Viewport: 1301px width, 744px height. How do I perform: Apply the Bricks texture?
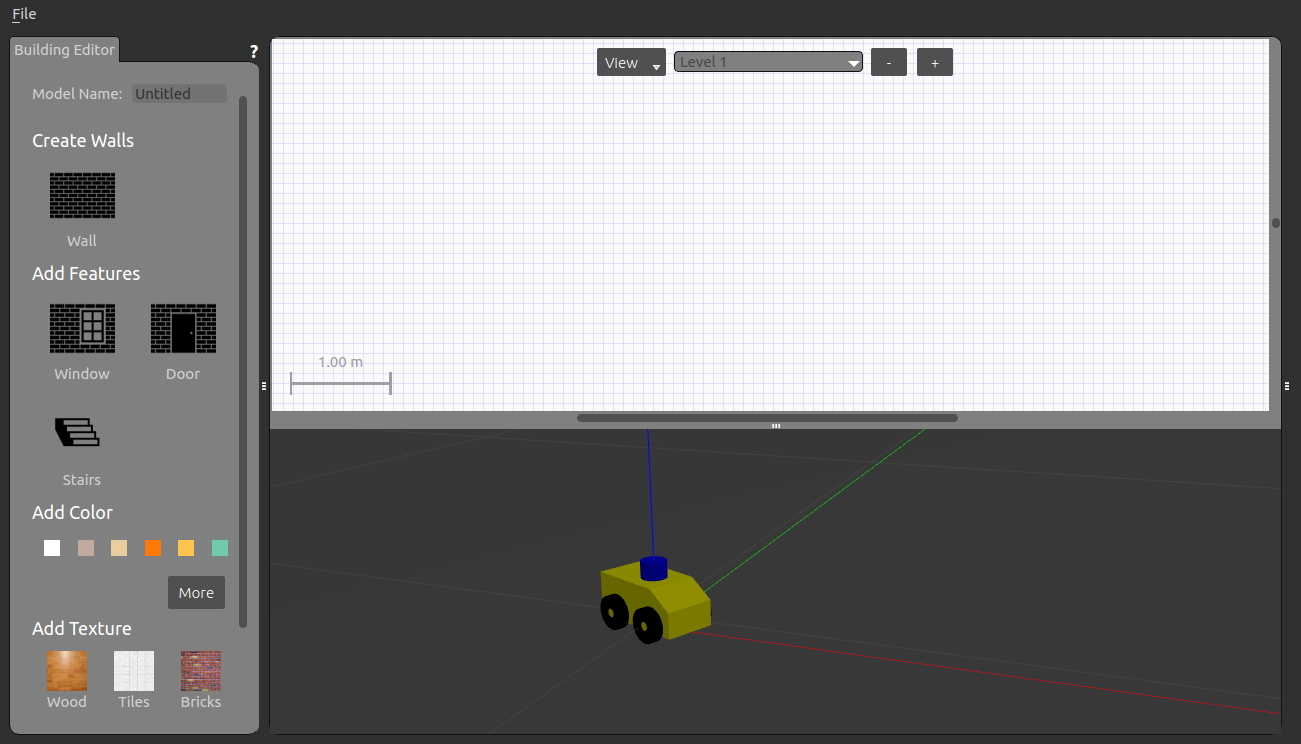[x=201, y=671]
